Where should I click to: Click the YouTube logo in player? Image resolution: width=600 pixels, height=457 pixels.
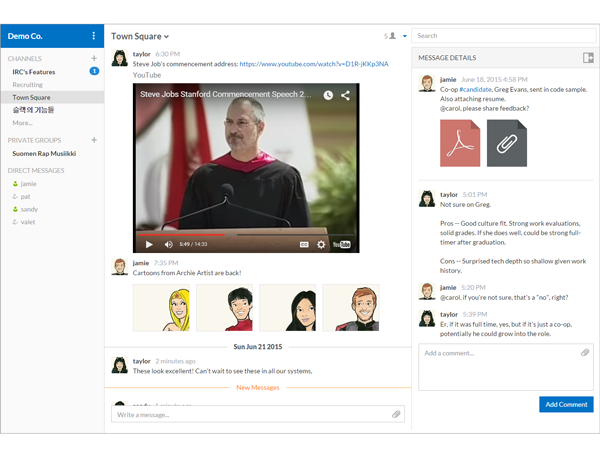pos(341,245)
